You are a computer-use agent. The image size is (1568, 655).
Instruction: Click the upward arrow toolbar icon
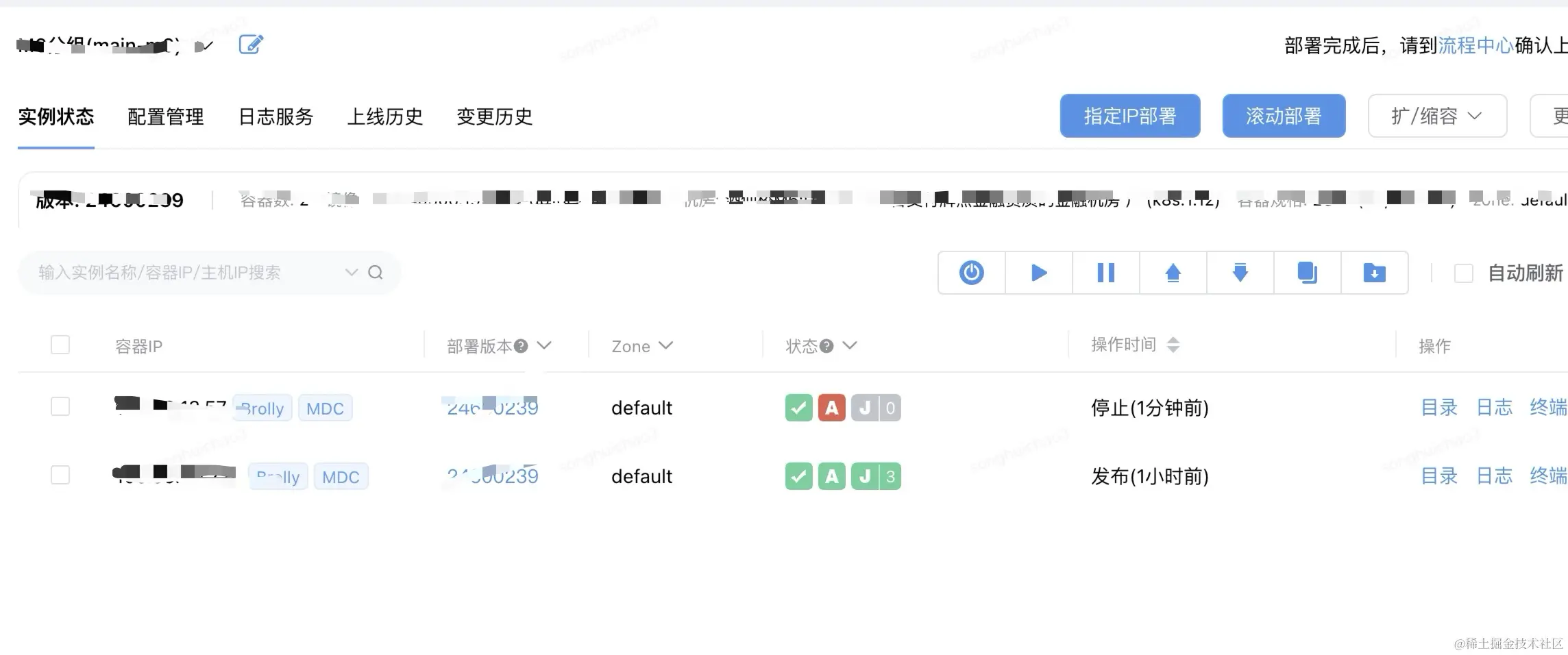(1173, 273)
